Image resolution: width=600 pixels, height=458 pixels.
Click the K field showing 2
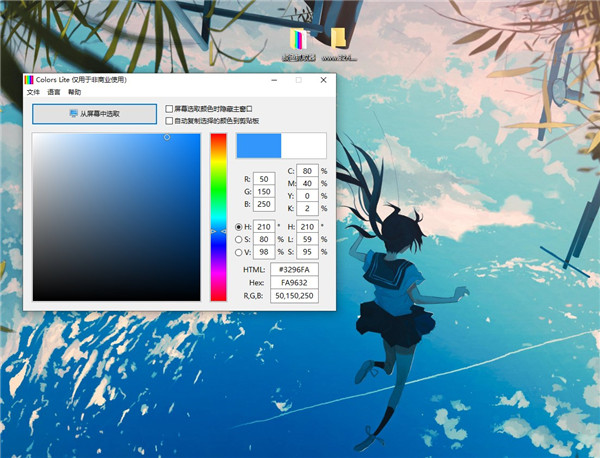tap(307, 209)
